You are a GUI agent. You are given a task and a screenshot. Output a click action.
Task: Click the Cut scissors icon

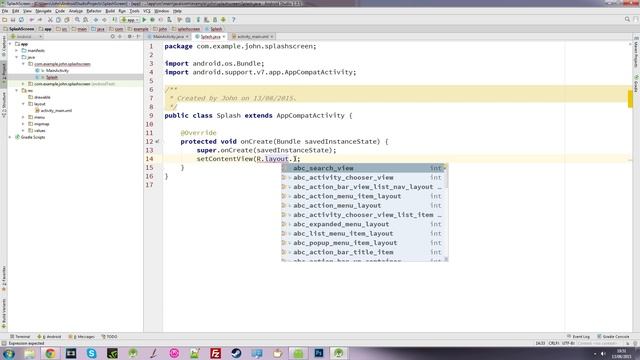tap(50, 20)
